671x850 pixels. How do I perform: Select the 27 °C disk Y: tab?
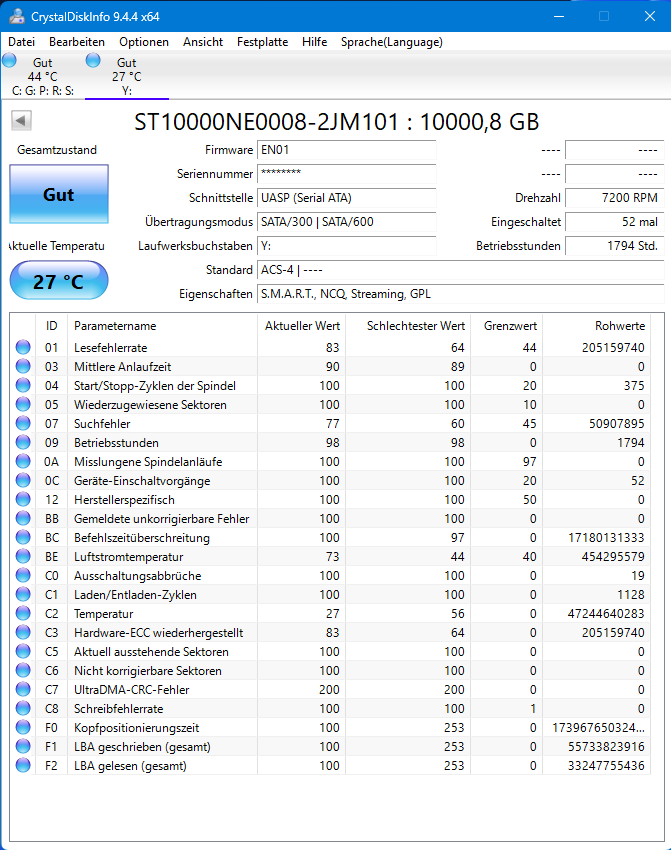click(127, 76)
